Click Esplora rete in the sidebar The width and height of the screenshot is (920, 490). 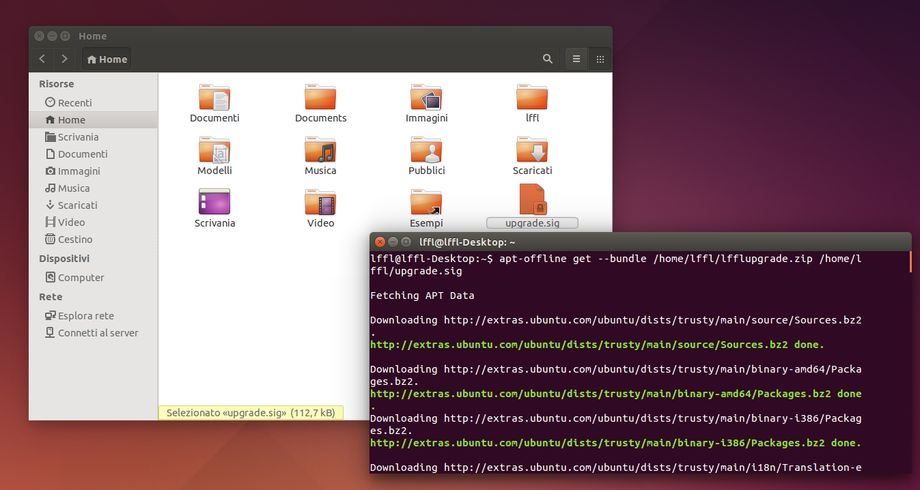coord(85,316)
